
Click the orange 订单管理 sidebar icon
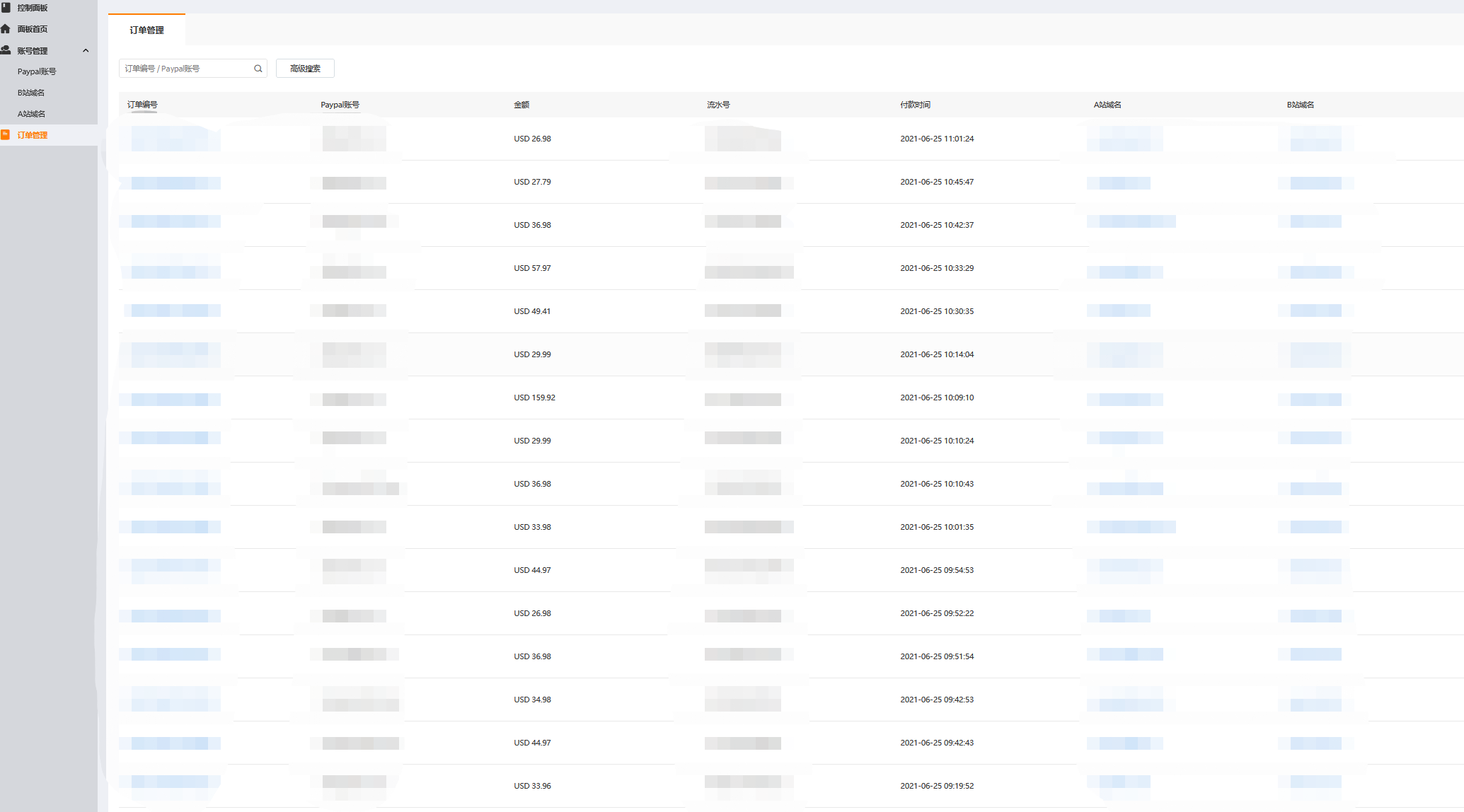pyautogui.click(x=6, y=134)
